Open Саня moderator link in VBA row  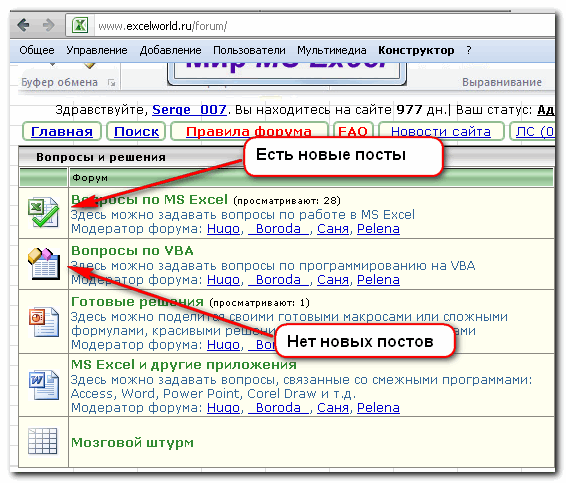[x=333, y=279]
